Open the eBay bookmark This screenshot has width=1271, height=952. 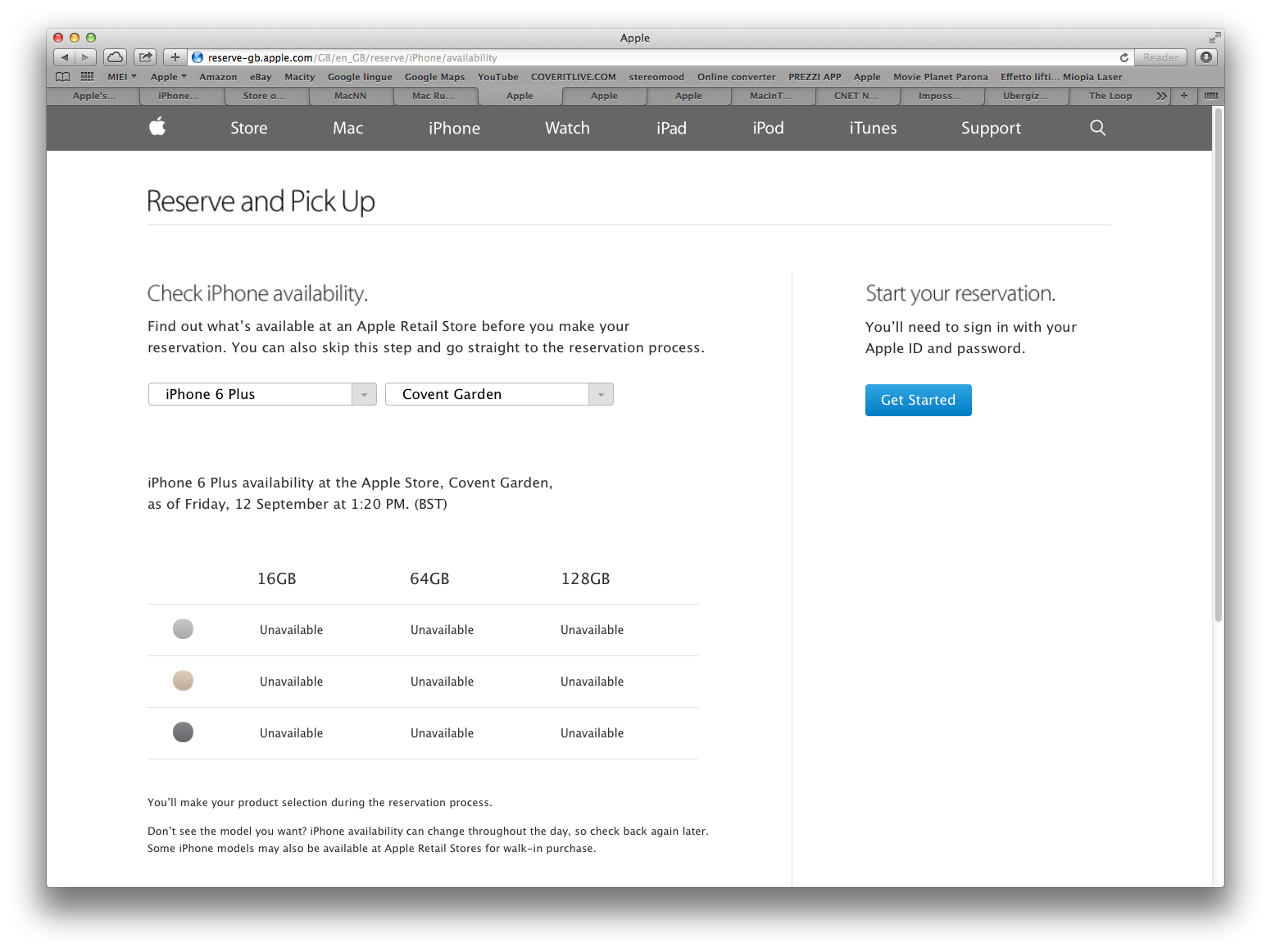pos(261,77)
